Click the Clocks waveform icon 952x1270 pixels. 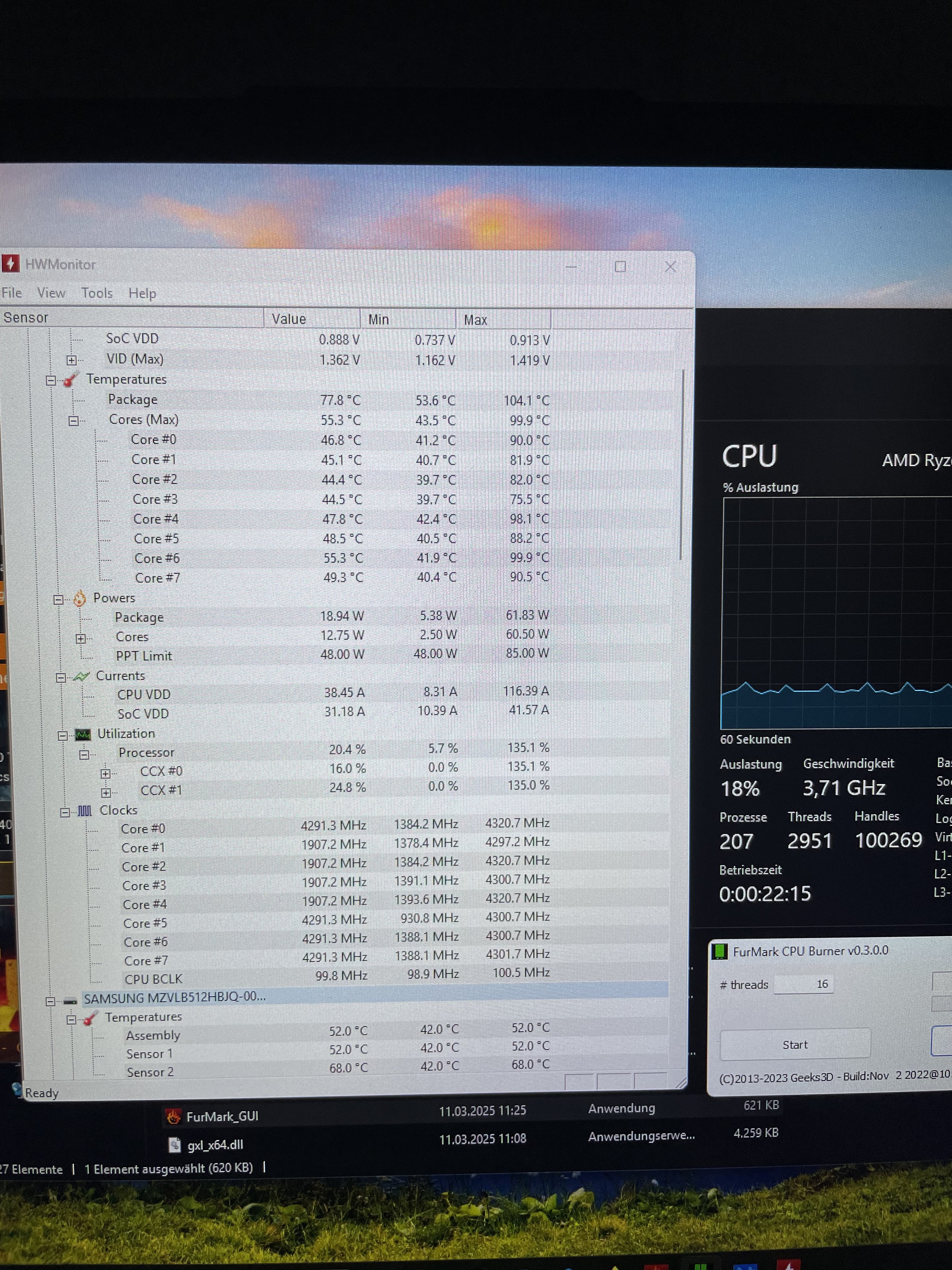(84, 811)
